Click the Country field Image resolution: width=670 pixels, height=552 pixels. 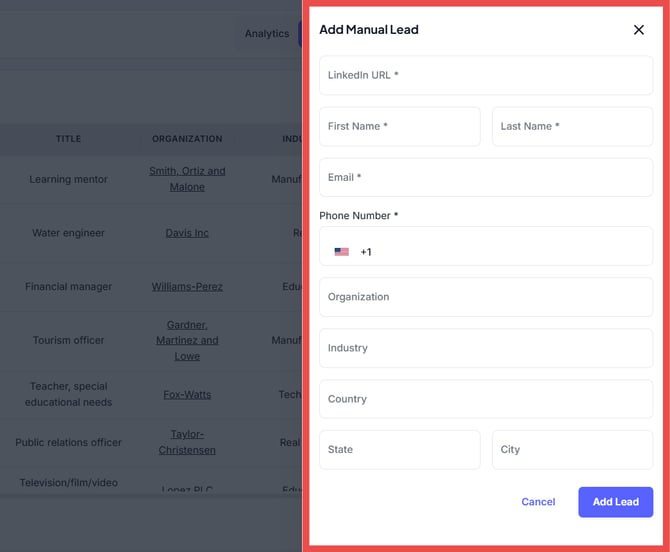pos(486,399)
